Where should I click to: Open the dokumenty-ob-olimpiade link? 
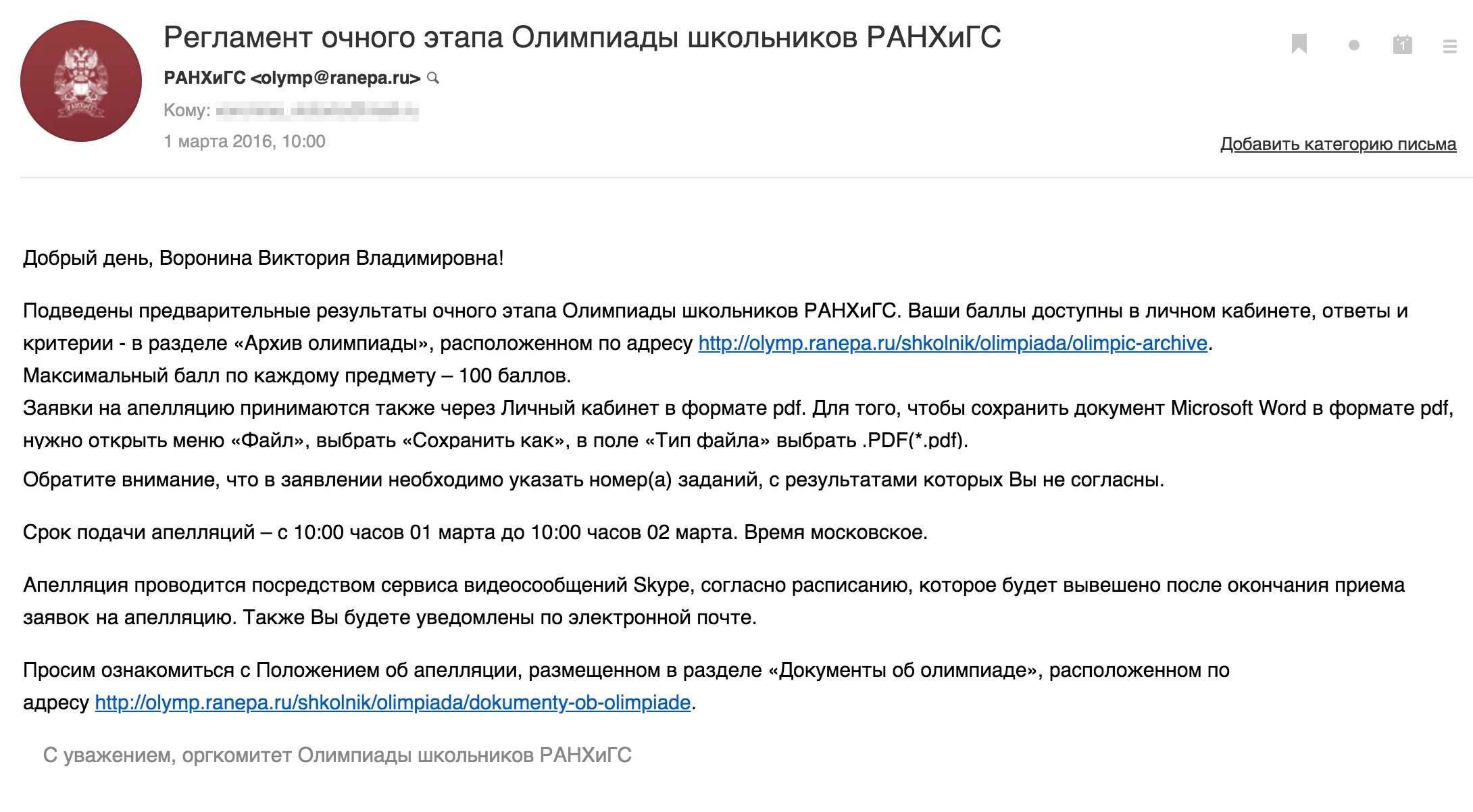click(393, 703)
